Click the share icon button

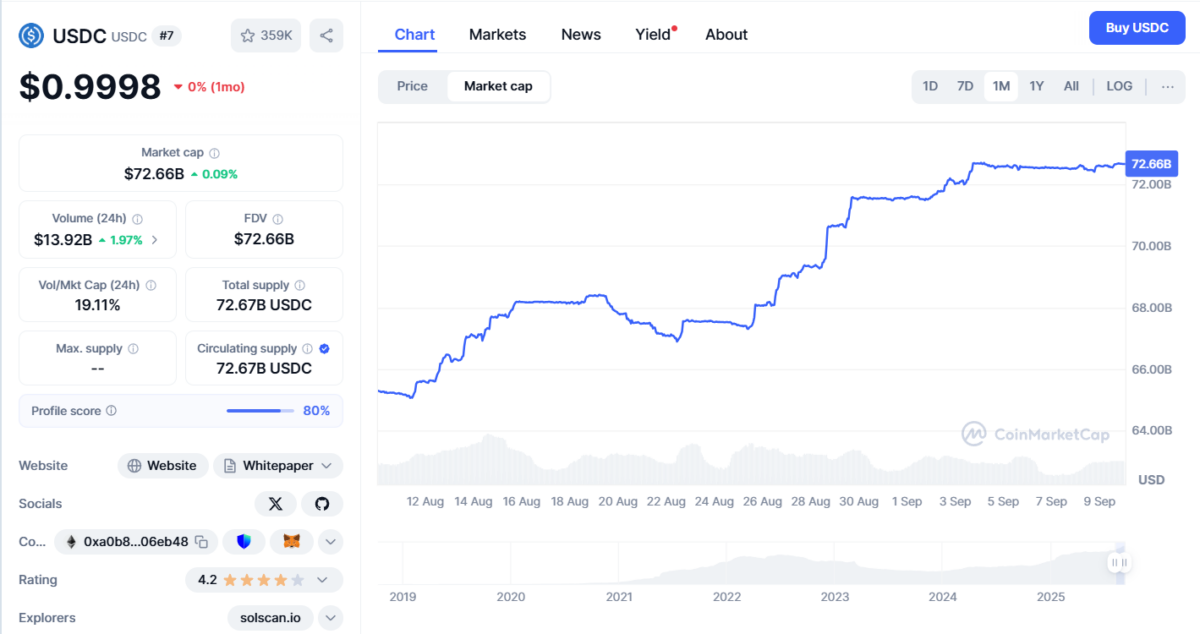pos(326,35)
